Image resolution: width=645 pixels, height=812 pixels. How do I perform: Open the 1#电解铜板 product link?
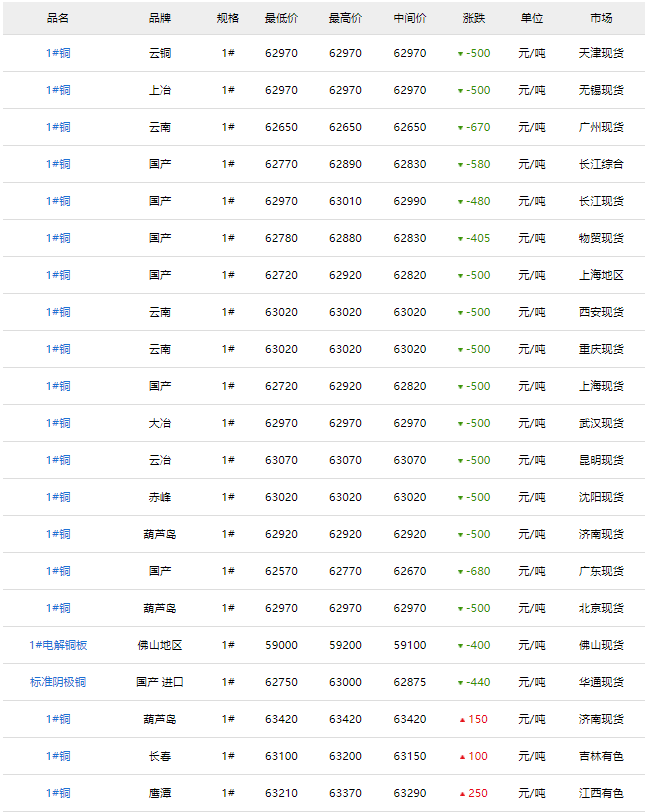click(x=58, y=645)
